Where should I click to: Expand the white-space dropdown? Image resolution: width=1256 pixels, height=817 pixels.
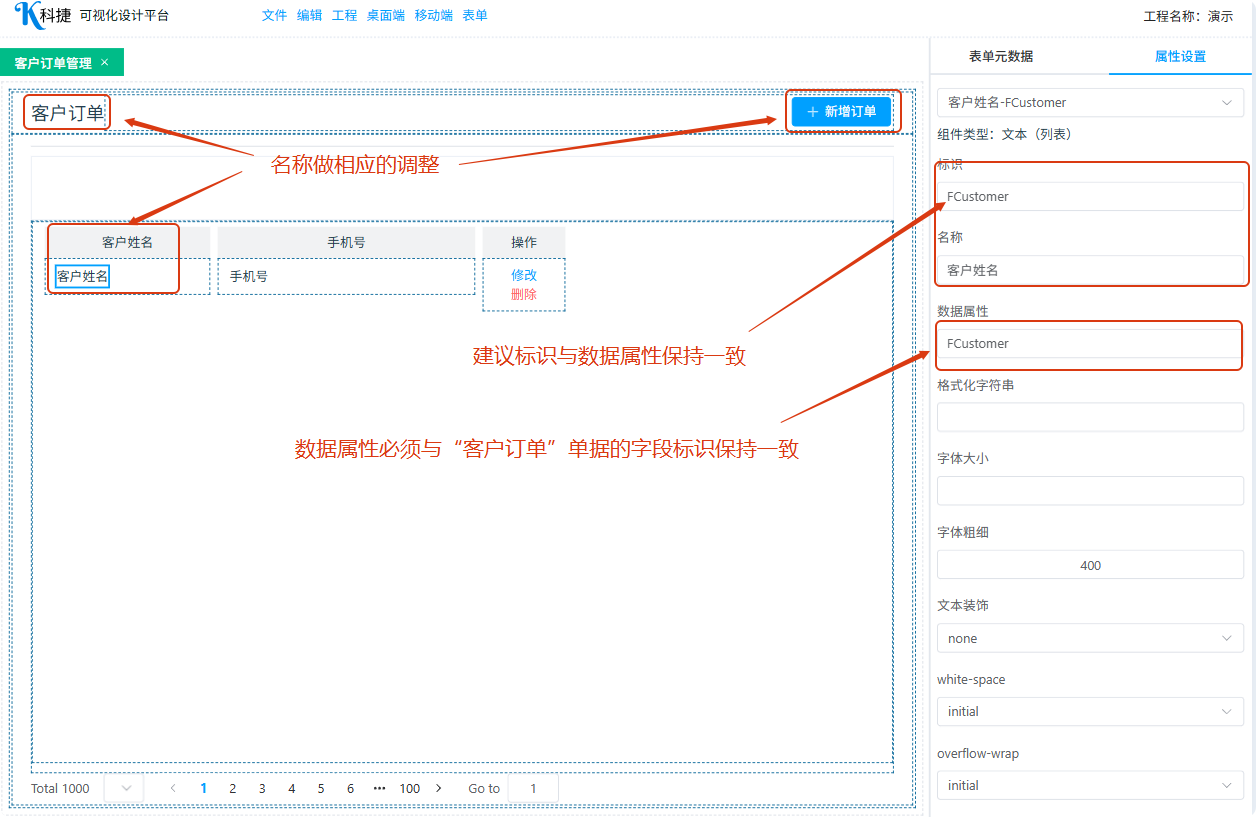[x=1090, y=712]
